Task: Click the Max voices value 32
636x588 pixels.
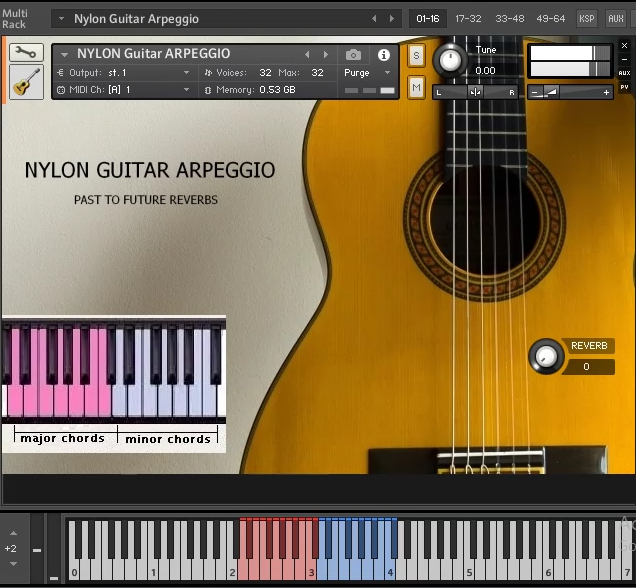Action: (x=317, y=73)
